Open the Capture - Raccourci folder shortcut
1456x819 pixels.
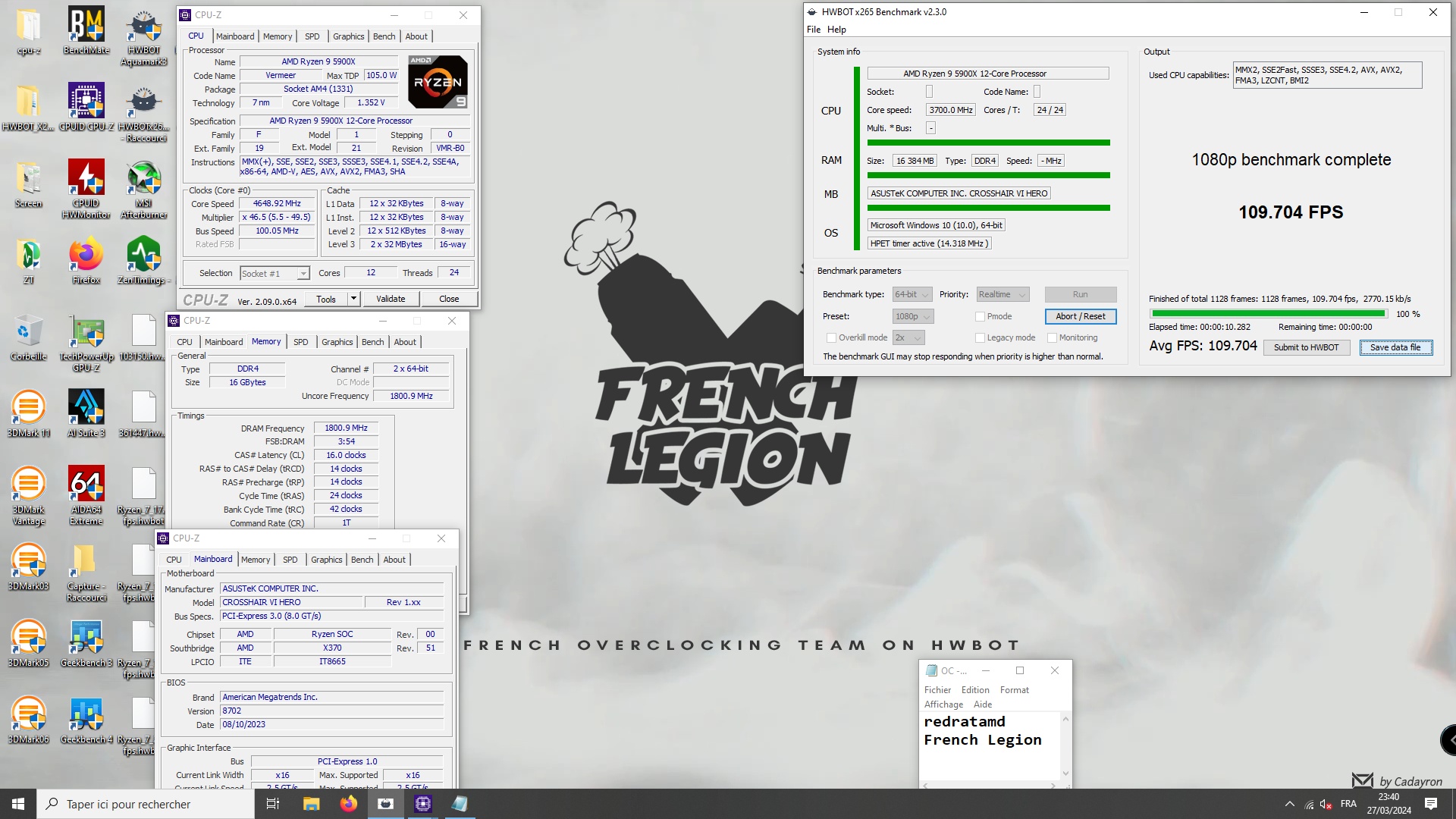86,573
